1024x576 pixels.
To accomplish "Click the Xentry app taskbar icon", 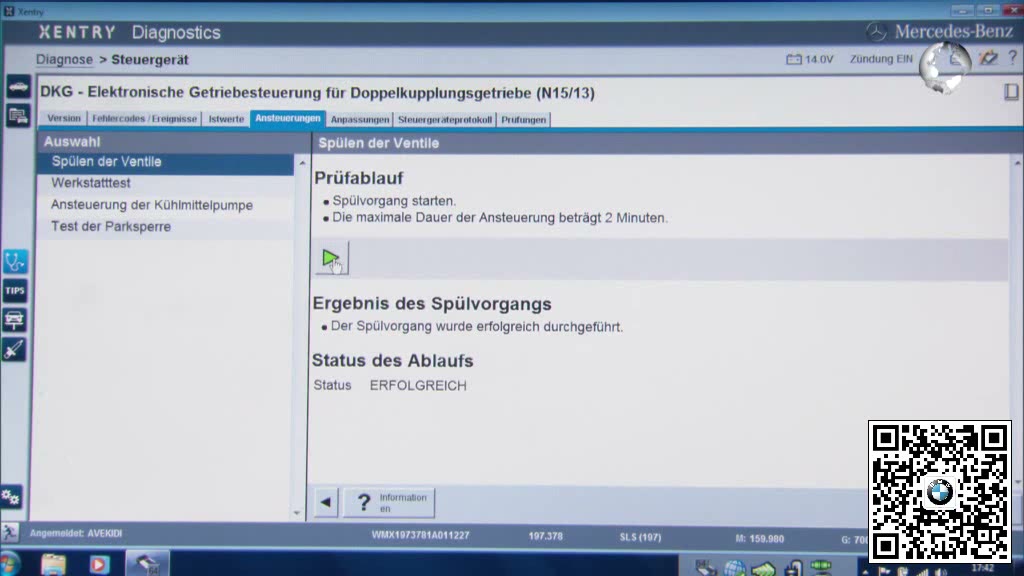I will click(x=147, y=564).
